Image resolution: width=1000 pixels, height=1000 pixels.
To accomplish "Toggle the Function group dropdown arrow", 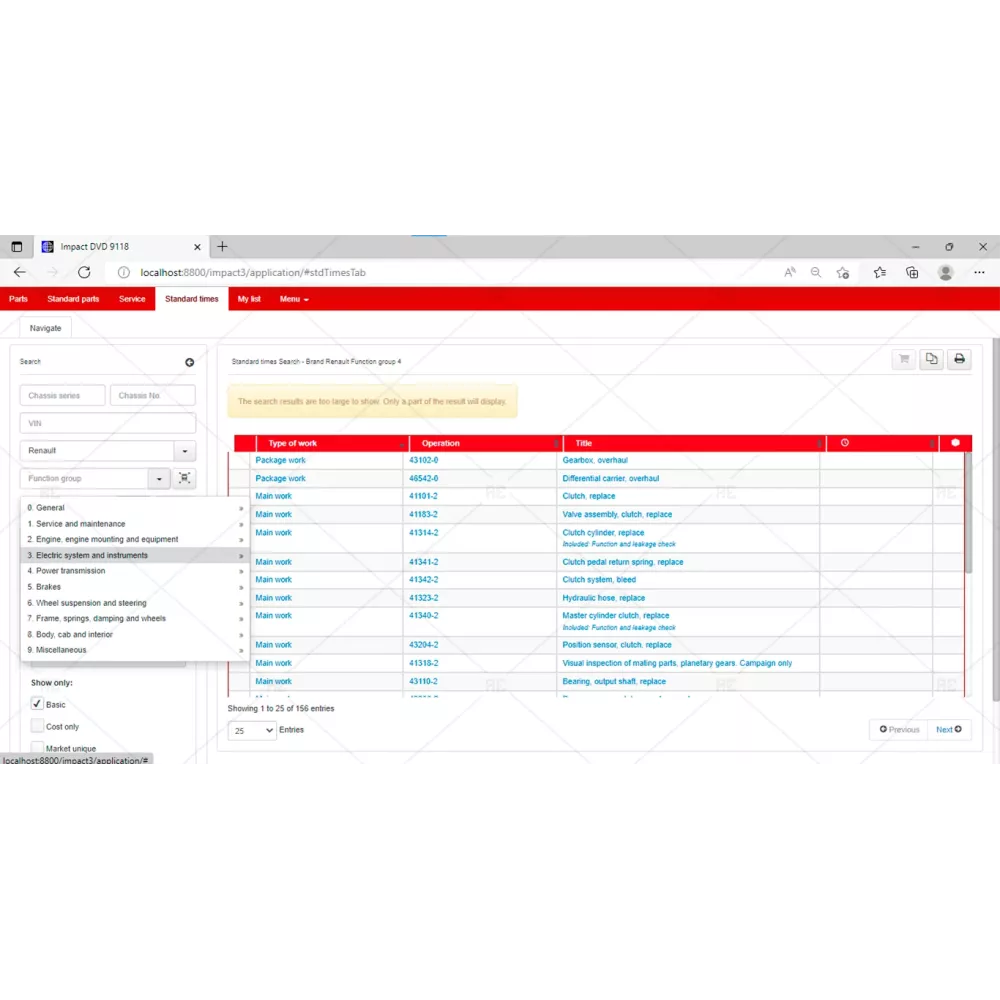I will click(159, 479).
